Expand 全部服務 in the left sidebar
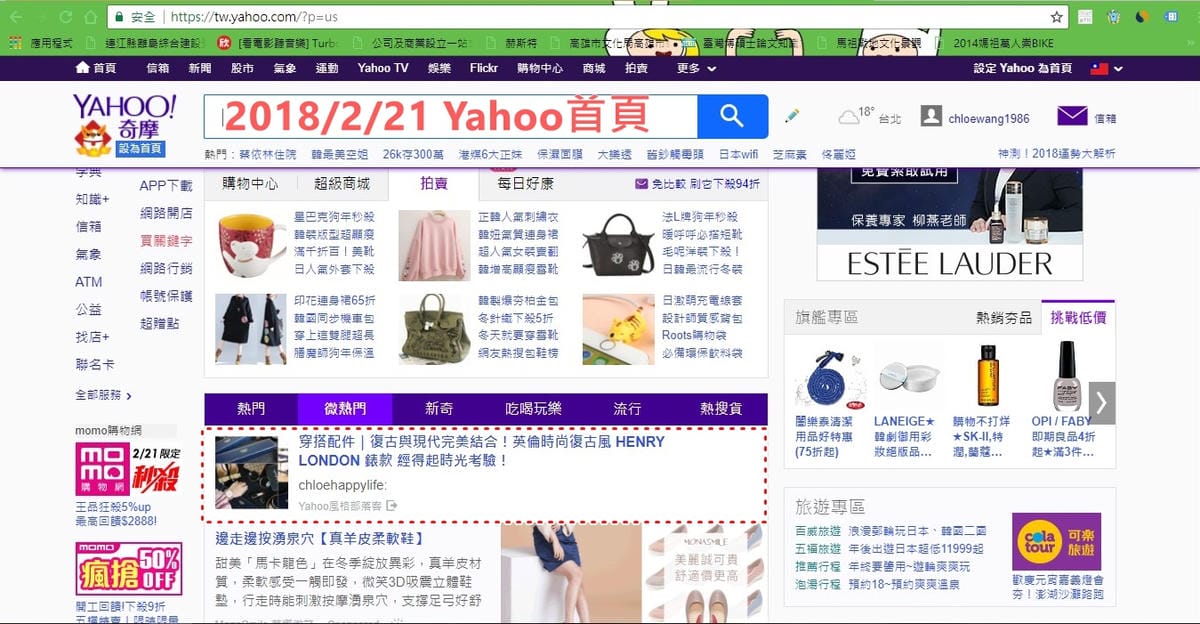This screenshot has height=624, width=1200. click(x=104, y=395)
